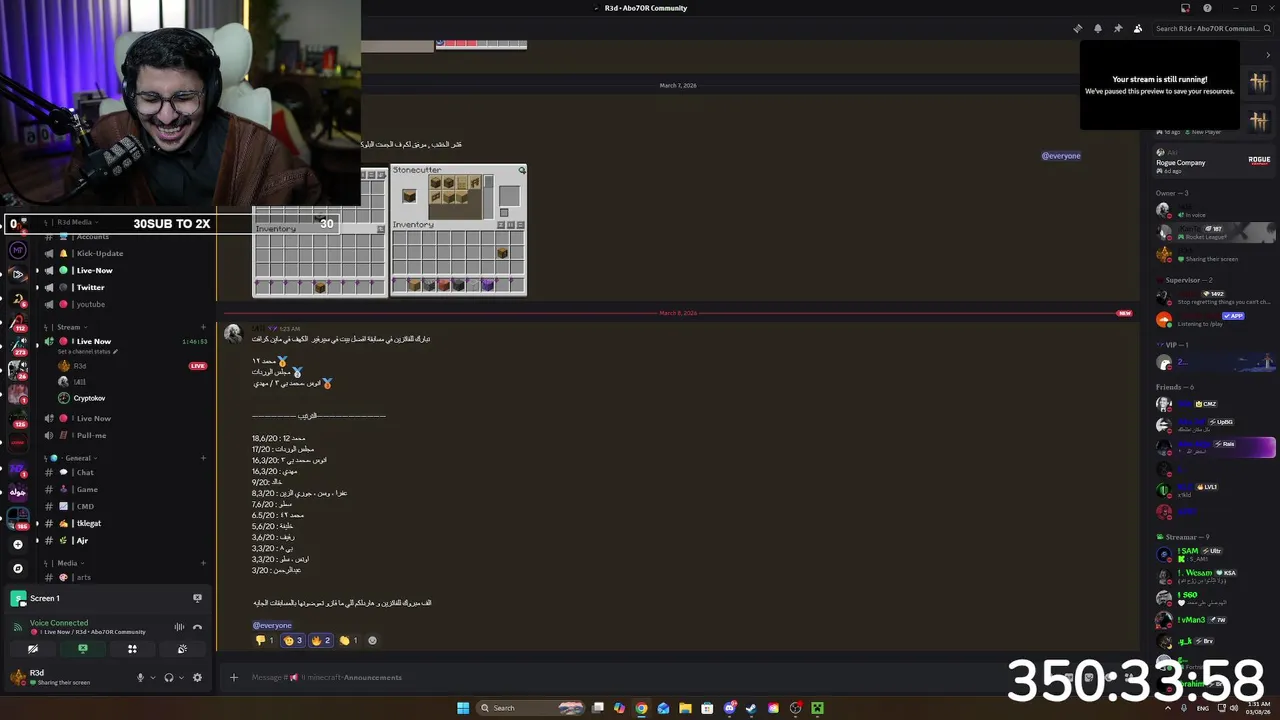Start an activity from voice panel

[x=132, y=649]
